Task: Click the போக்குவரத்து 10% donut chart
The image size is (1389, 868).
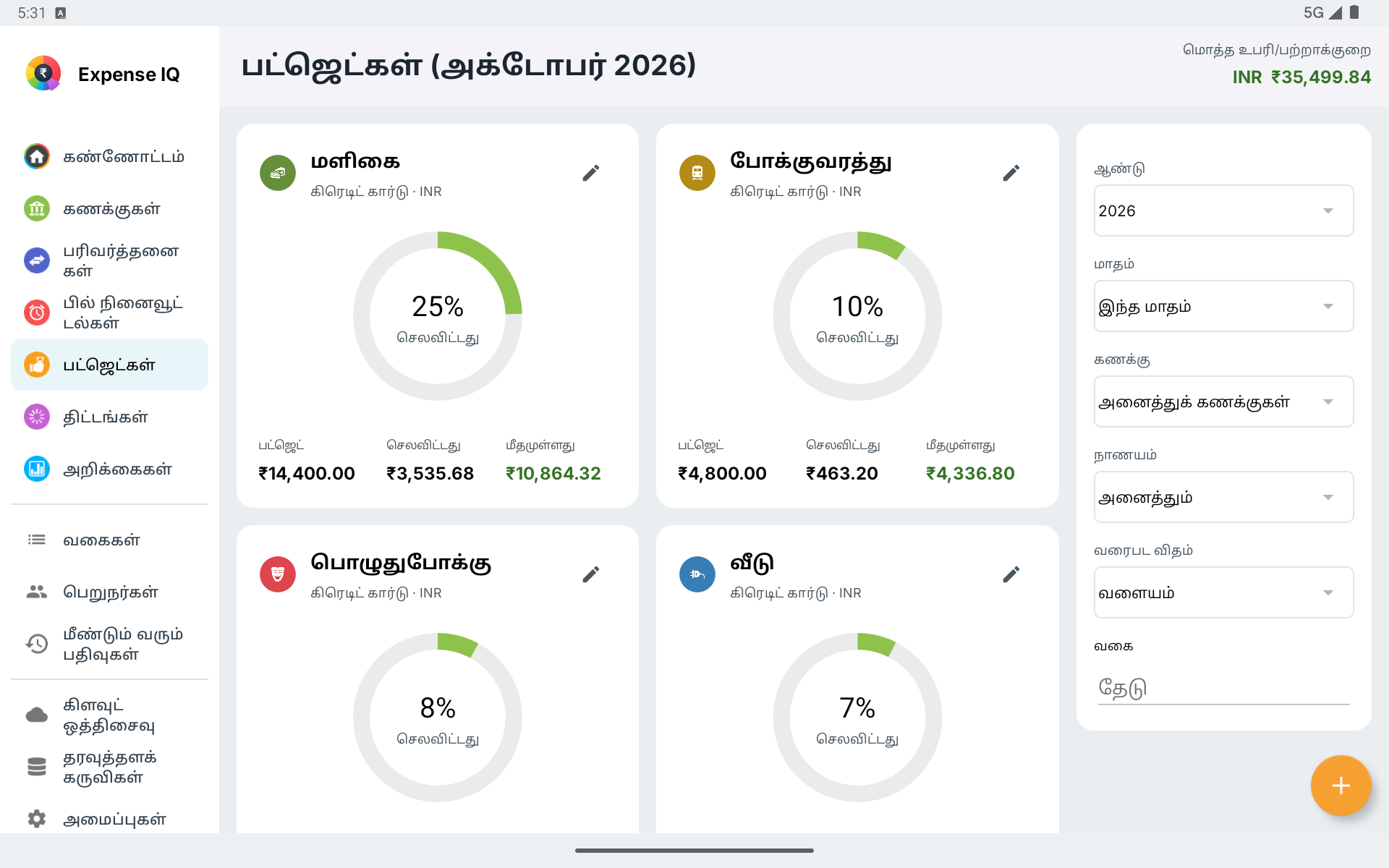Action: click(857, 316)
